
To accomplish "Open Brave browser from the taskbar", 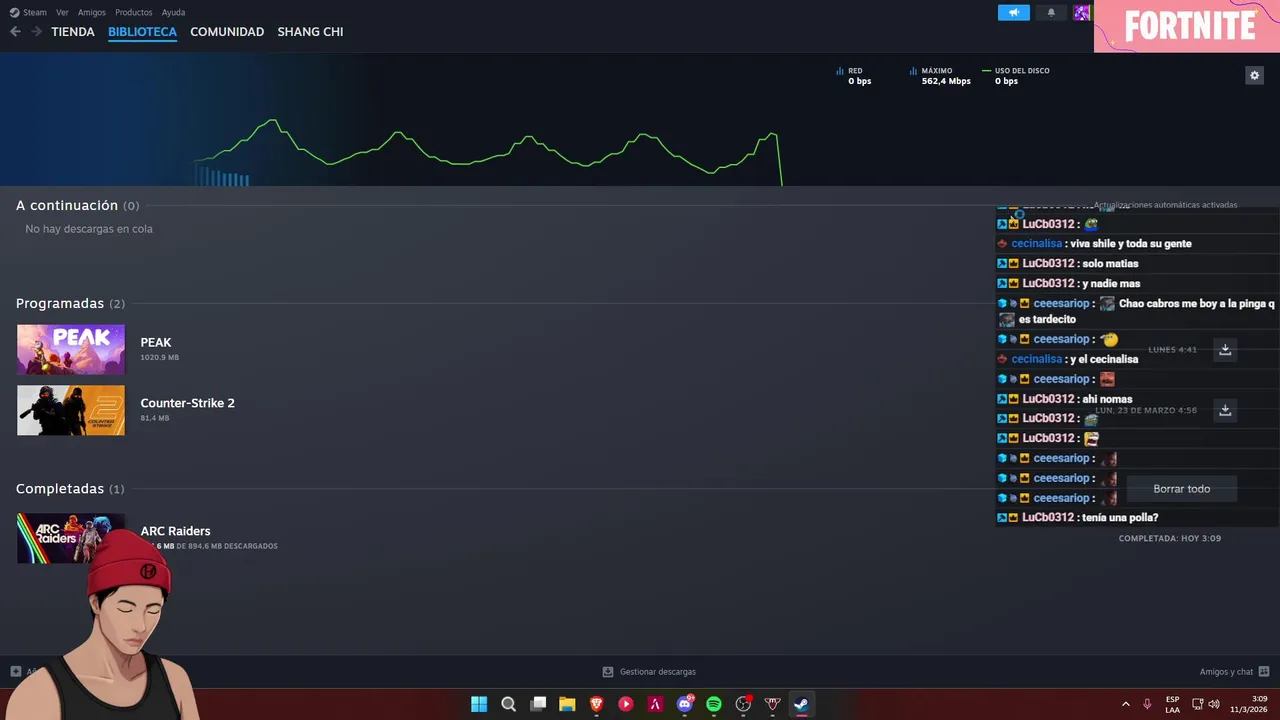I will tap(597, 704).
